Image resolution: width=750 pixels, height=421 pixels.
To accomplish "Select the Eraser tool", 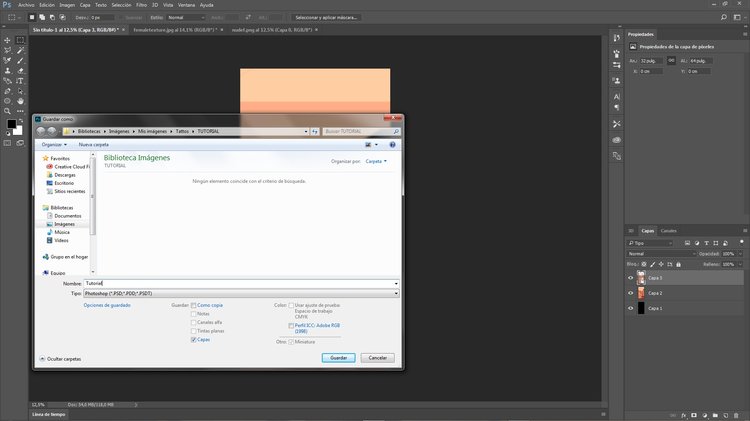I will 20,71.
